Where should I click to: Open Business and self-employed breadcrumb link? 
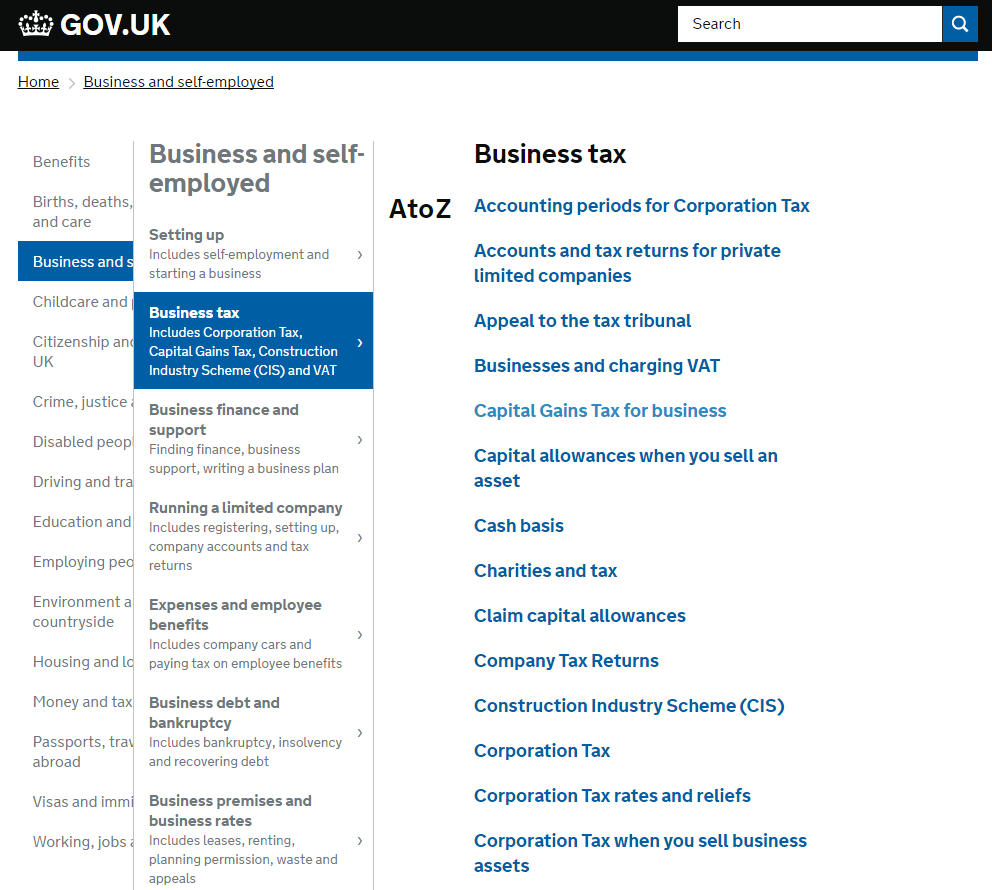178,82
